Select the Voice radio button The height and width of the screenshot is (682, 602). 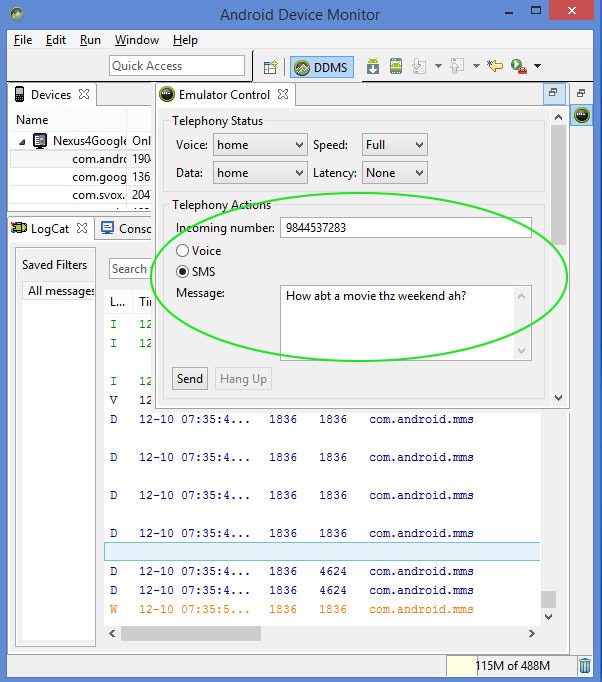click(x=182, y=251)
